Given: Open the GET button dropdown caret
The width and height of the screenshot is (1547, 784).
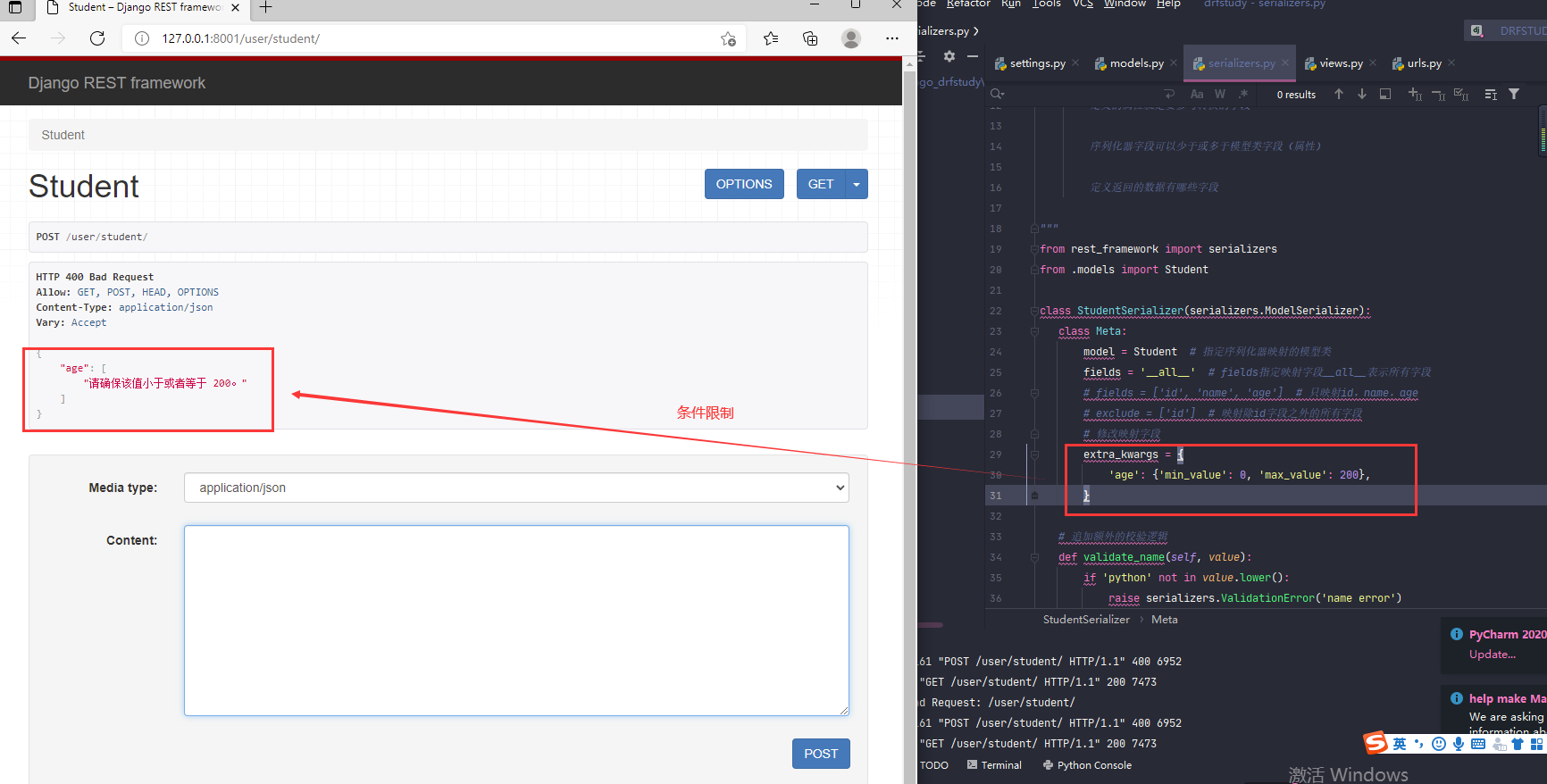Looking at the screenshot, I should (857, 184).
